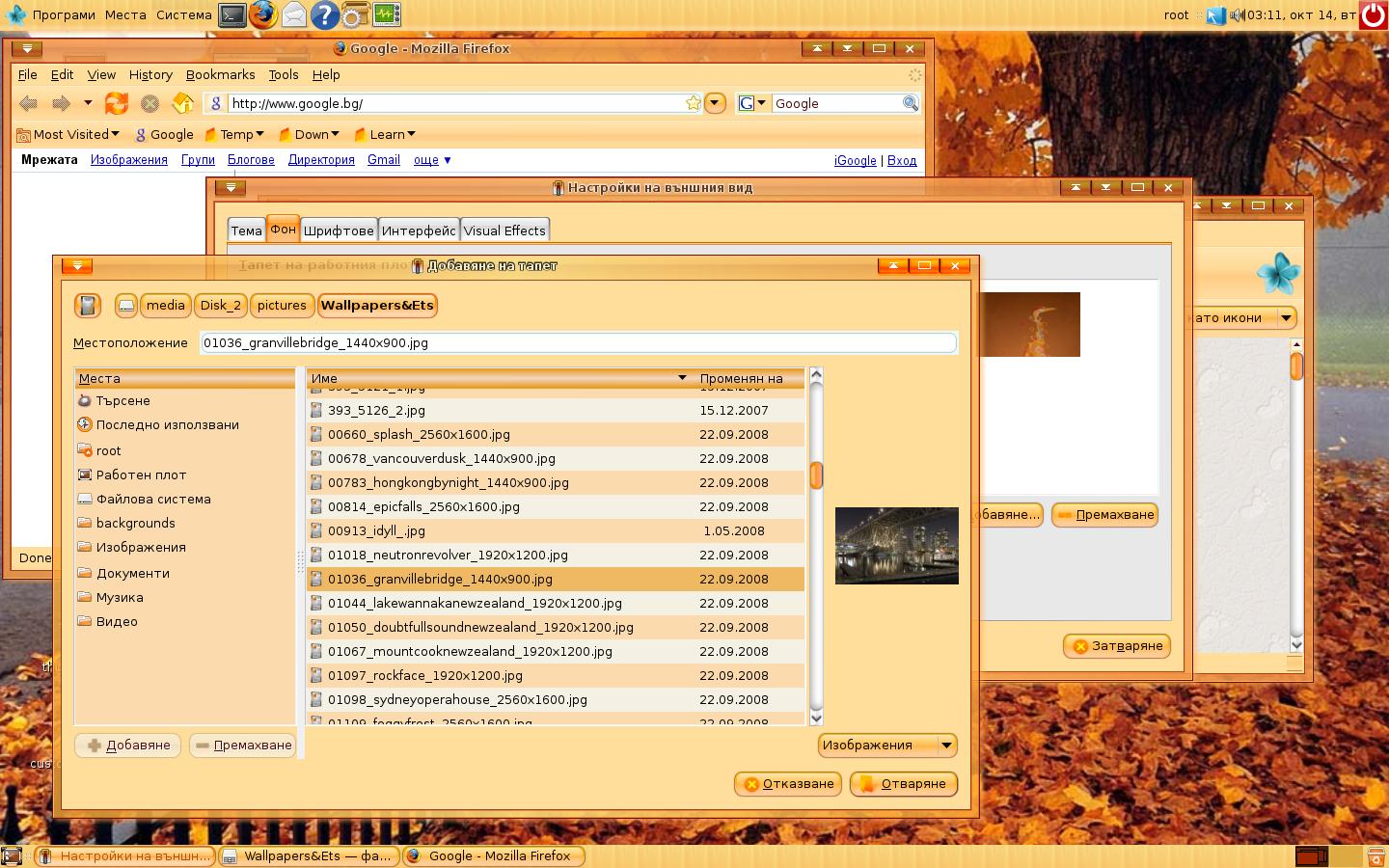Open the system monitor launcher in top panel
The image size is (1389, 868).
pyautogui.click(x=387, y=14)
